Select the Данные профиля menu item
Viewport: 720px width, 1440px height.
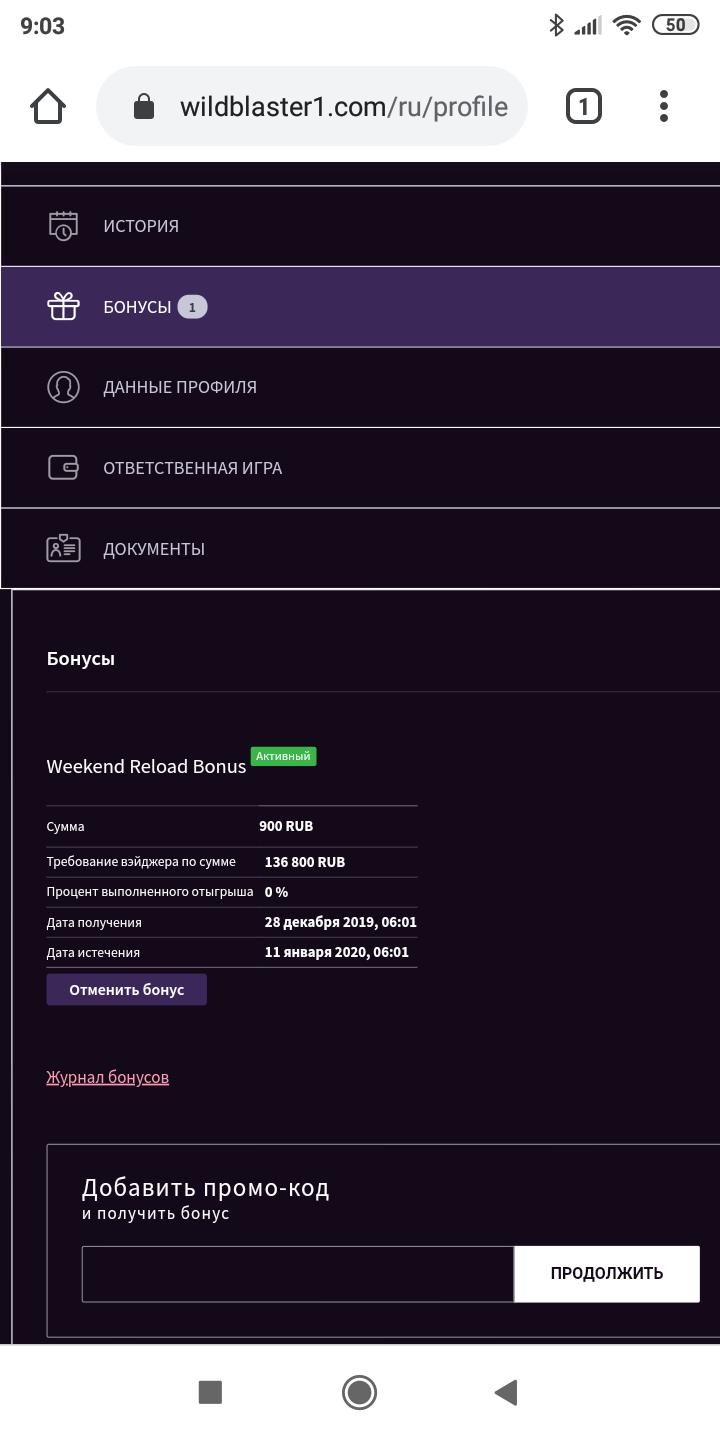click(x=180, y=387)
